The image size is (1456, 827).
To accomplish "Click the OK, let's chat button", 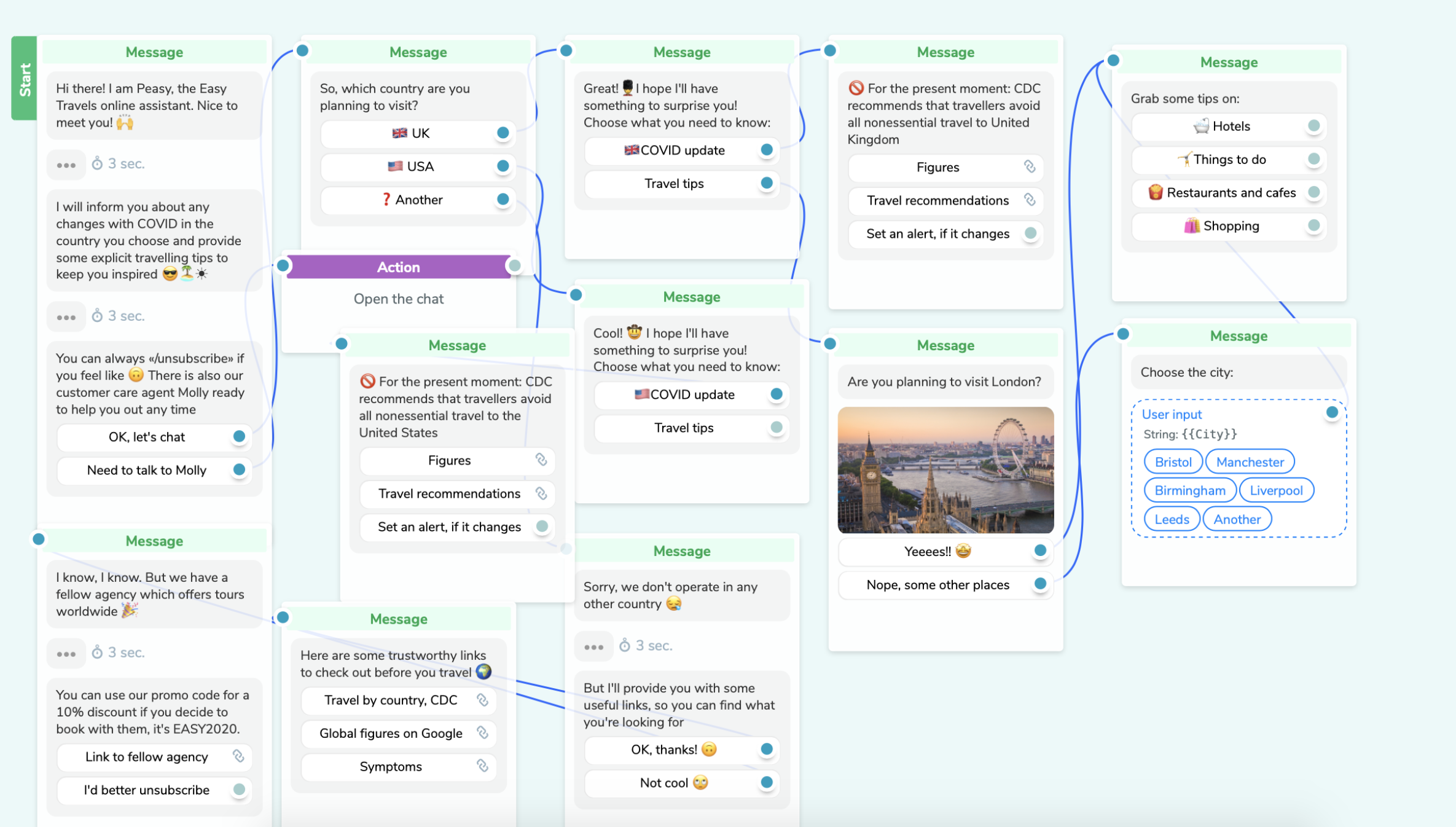I will pos(149,437).
